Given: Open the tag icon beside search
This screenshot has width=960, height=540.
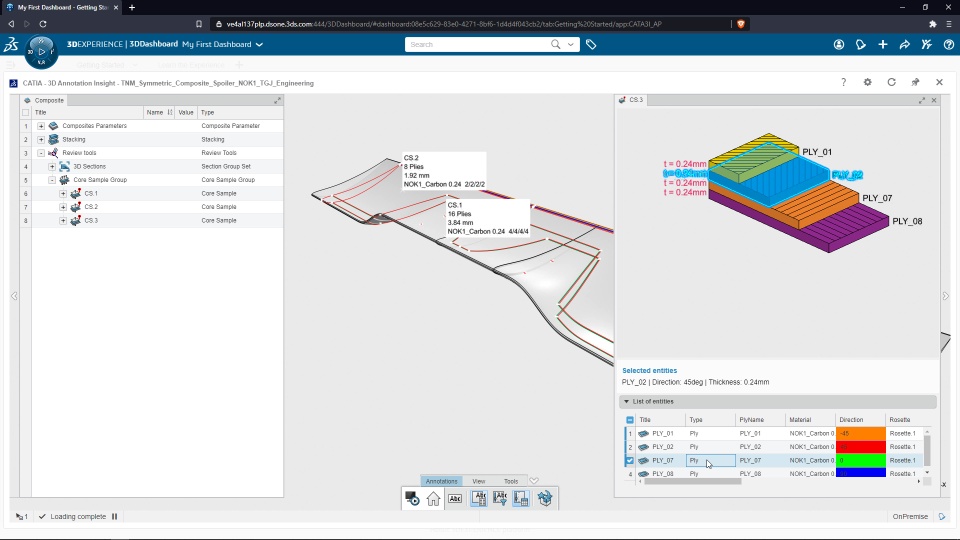Looking at the screenshot, I should pos(591,44).
